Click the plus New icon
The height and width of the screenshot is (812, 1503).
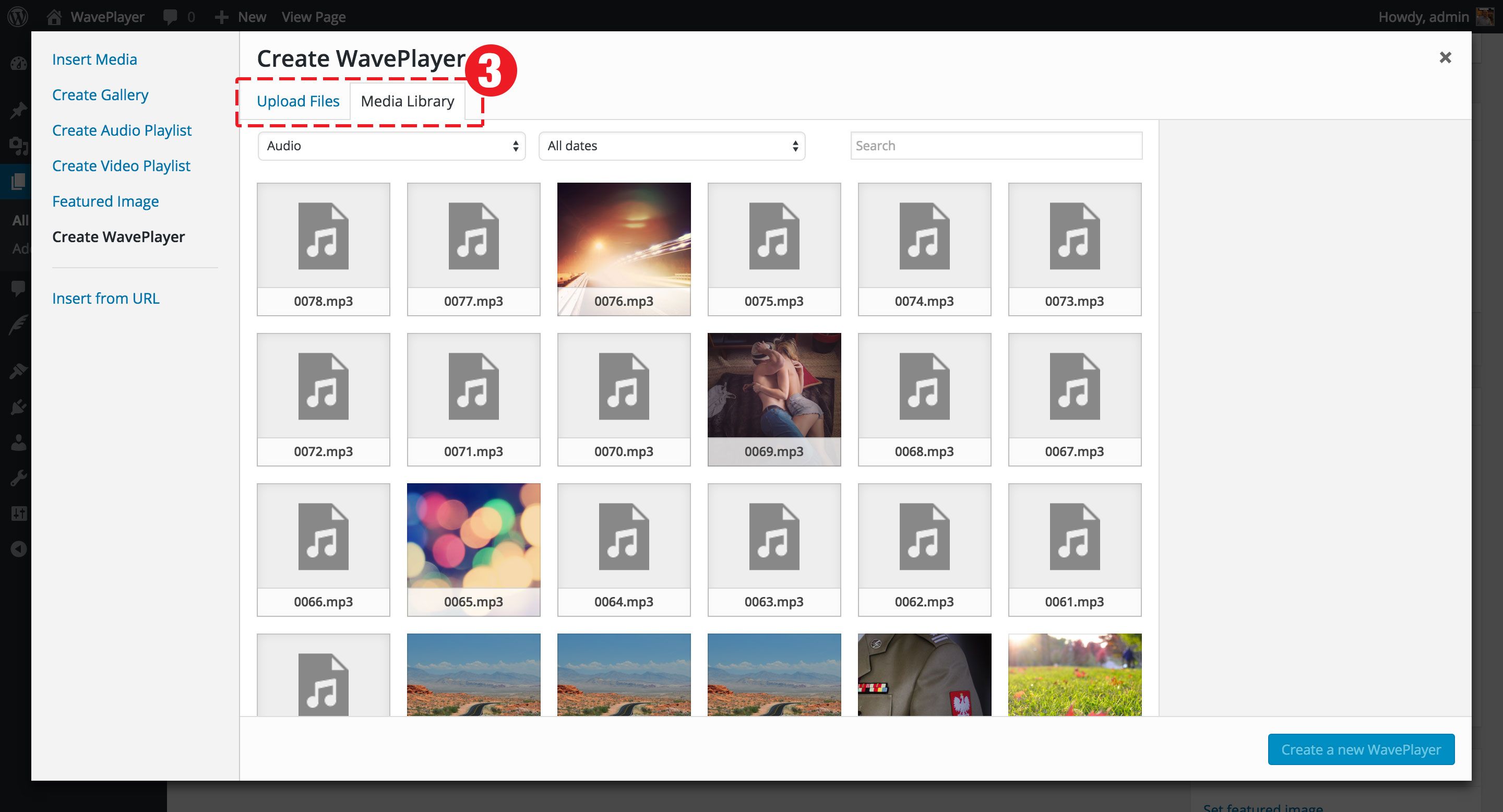coord(221,17)
